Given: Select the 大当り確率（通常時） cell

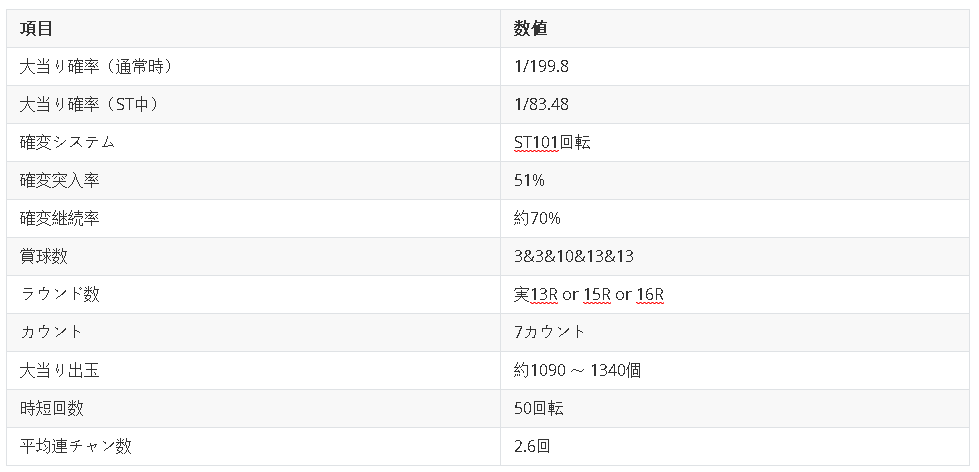Looking at the screenshot, I should coord(98,67).
